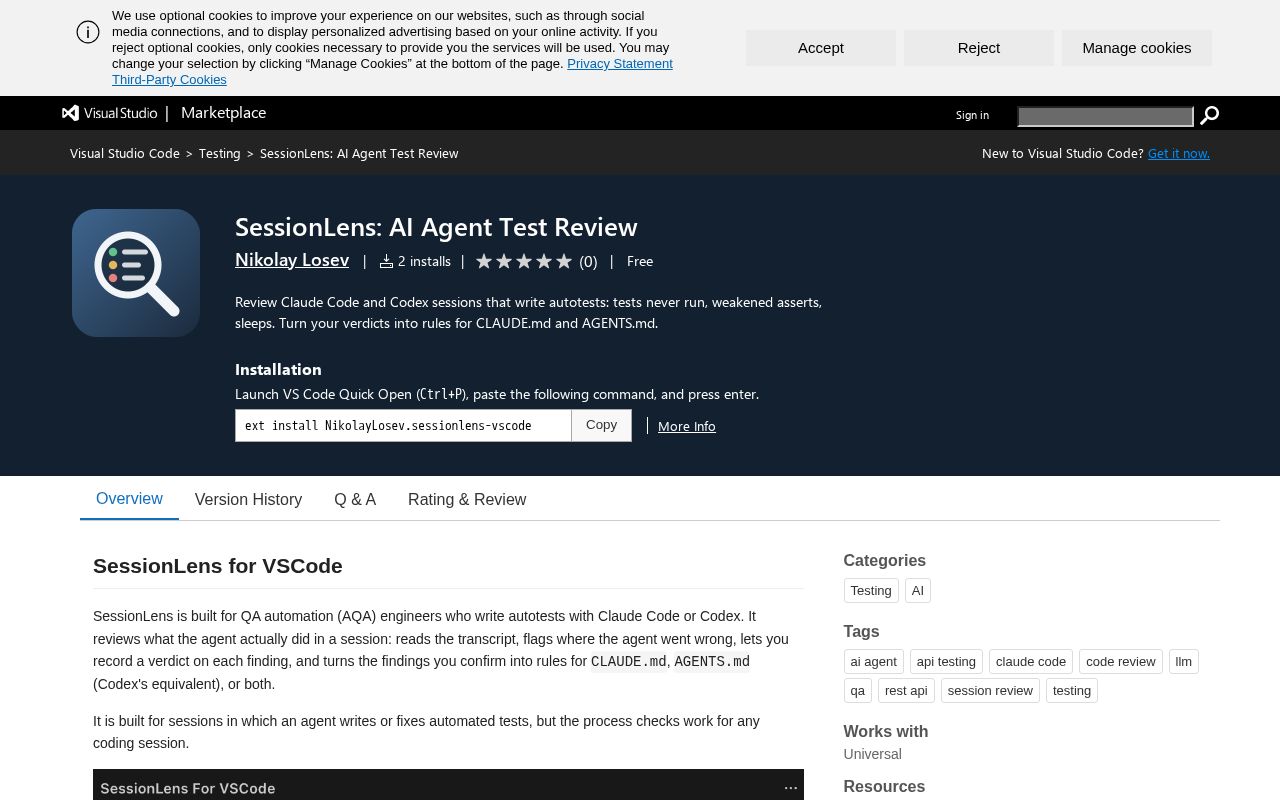Image resolution: width=1280 pixels, height=800 pixels.
Task: Select the 'code review' tag
Action: (1121, 662)
